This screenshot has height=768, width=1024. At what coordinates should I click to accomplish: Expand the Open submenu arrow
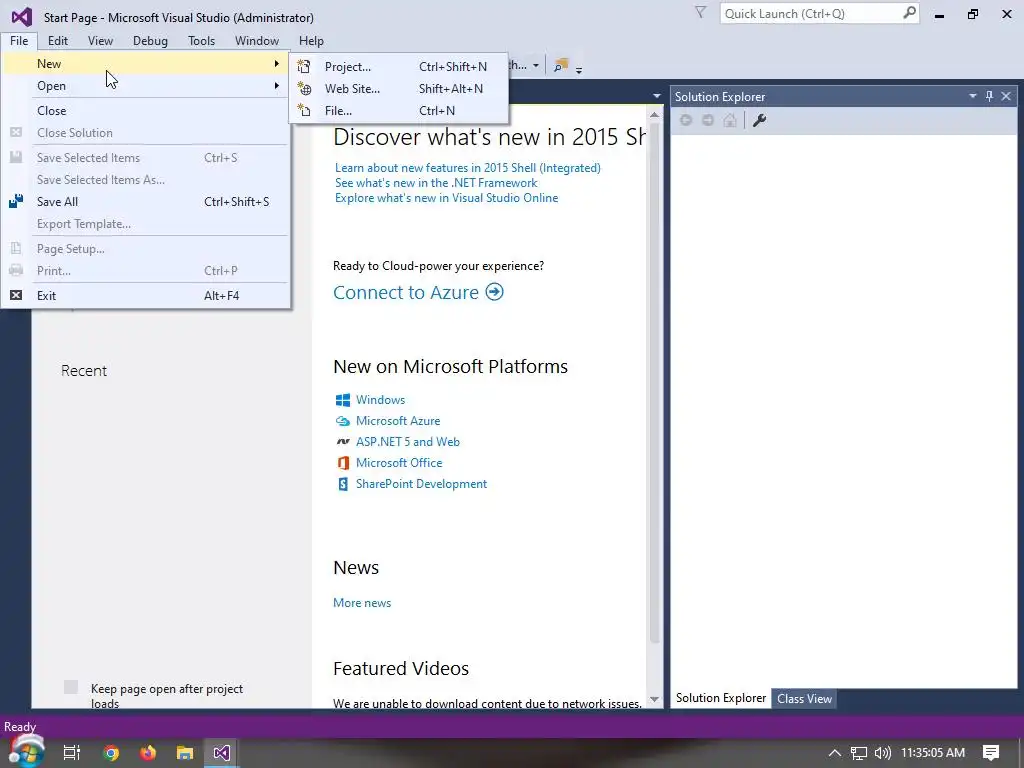point(277,86)
